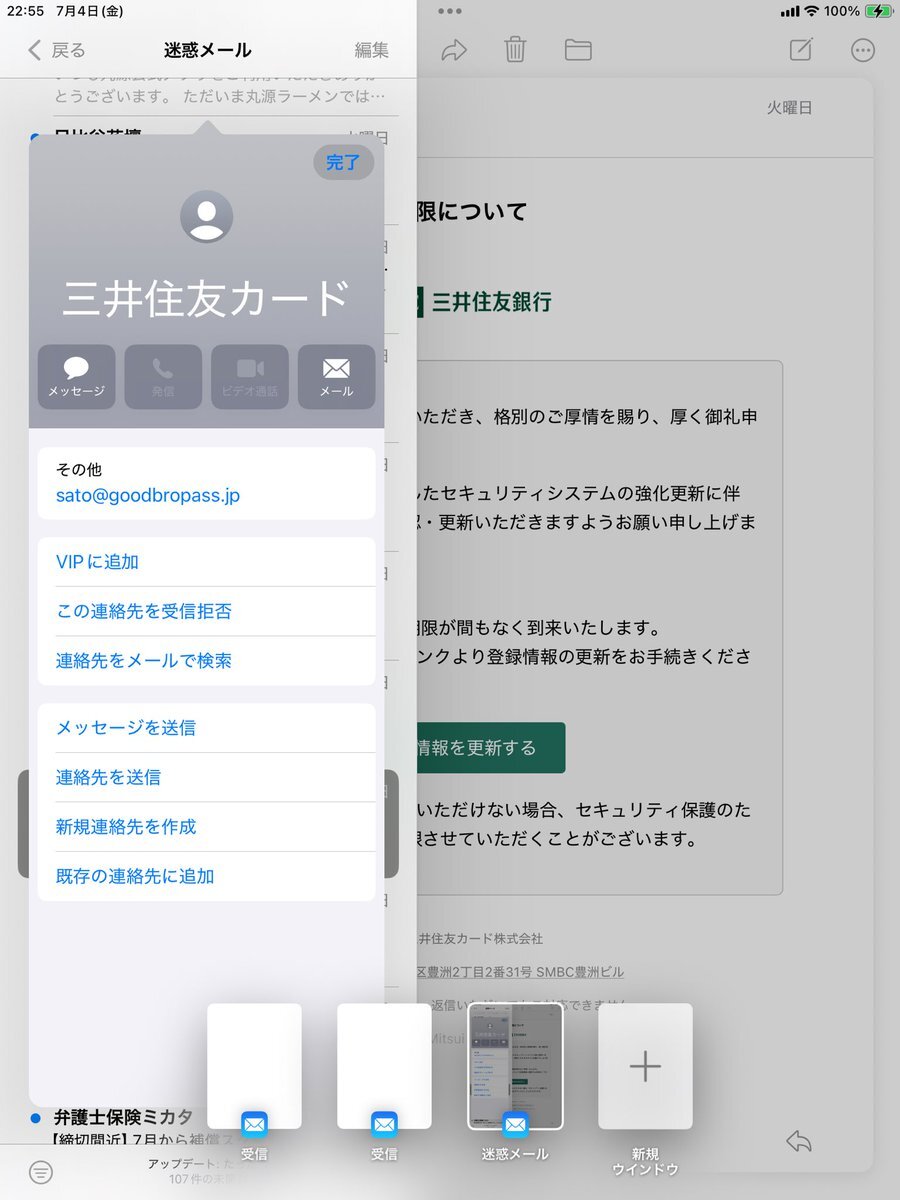
Task: Open the second 受信 window thumbnail
Action: [x=384, y=1068]
